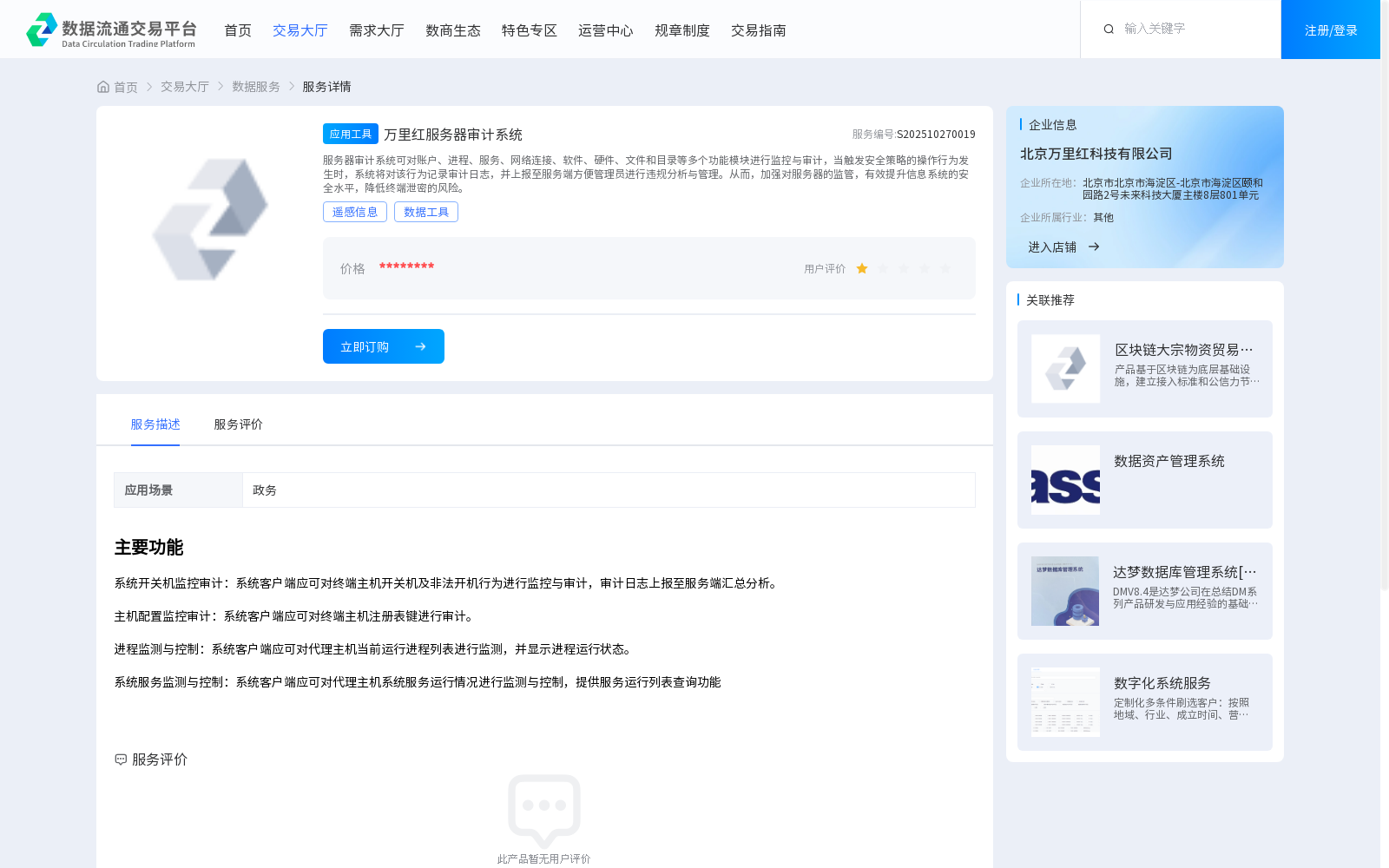The width and height of the screenshot is (1389, 868).
Task: Click 数据服务 breadcrumb link
Action: [x=256, y=87]
